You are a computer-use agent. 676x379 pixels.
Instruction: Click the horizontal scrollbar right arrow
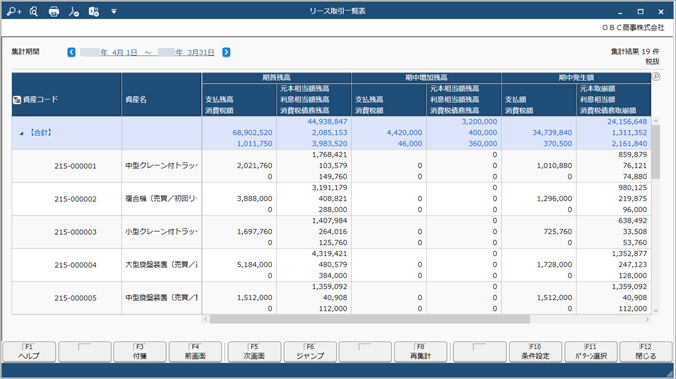[647, 319]
